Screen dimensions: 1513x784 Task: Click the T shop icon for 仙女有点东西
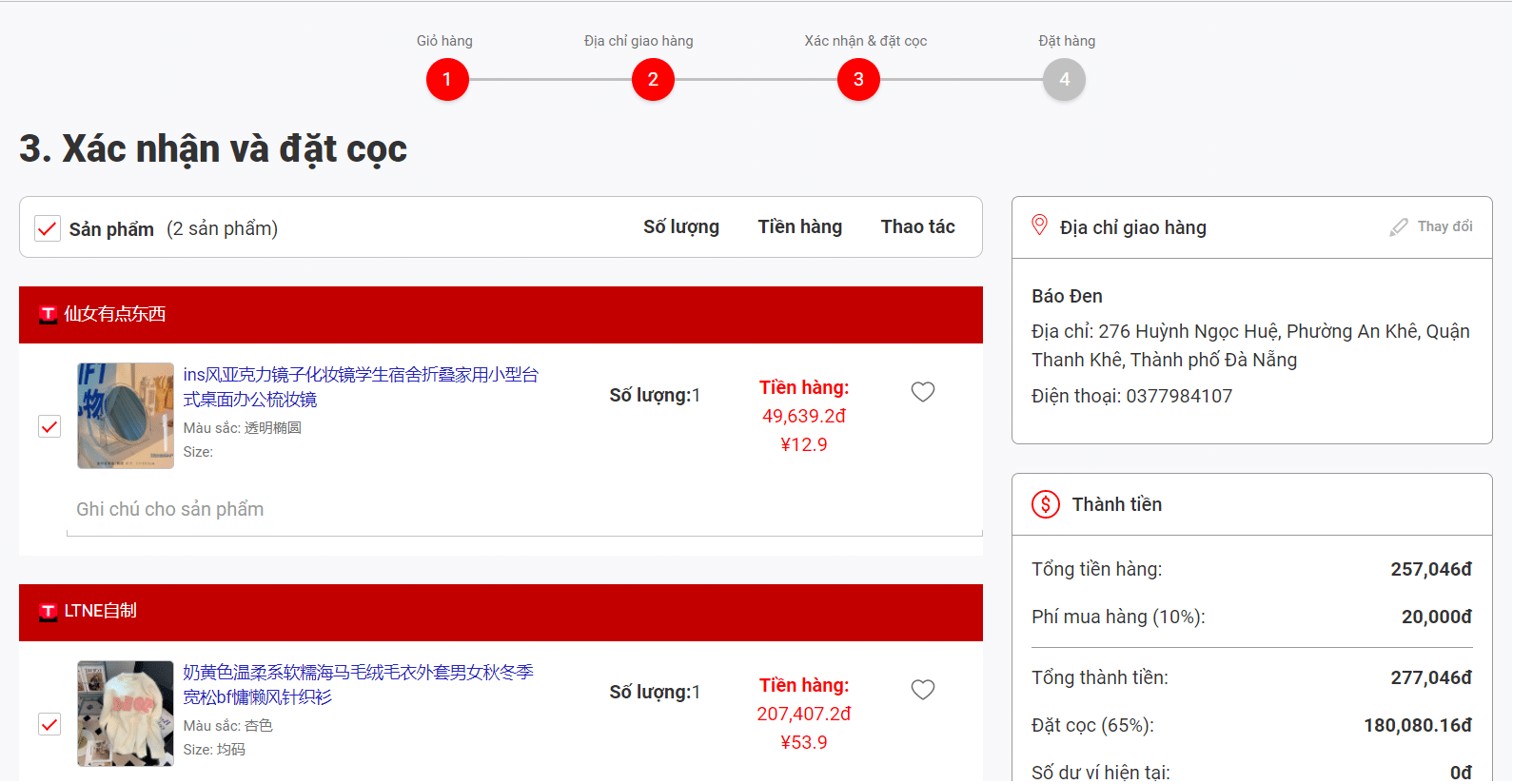[x=48, y=315]
